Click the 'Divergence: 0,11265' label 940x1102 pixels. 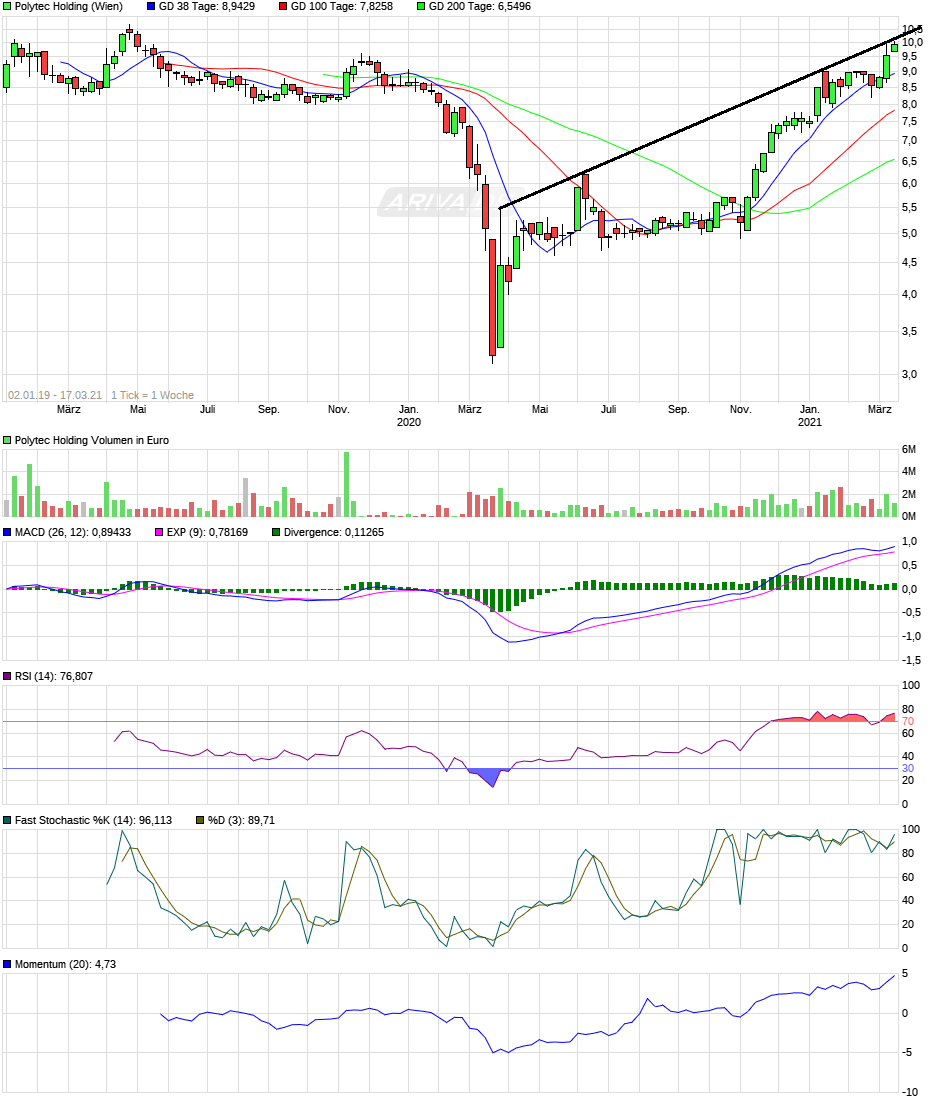tap(334, 533)
